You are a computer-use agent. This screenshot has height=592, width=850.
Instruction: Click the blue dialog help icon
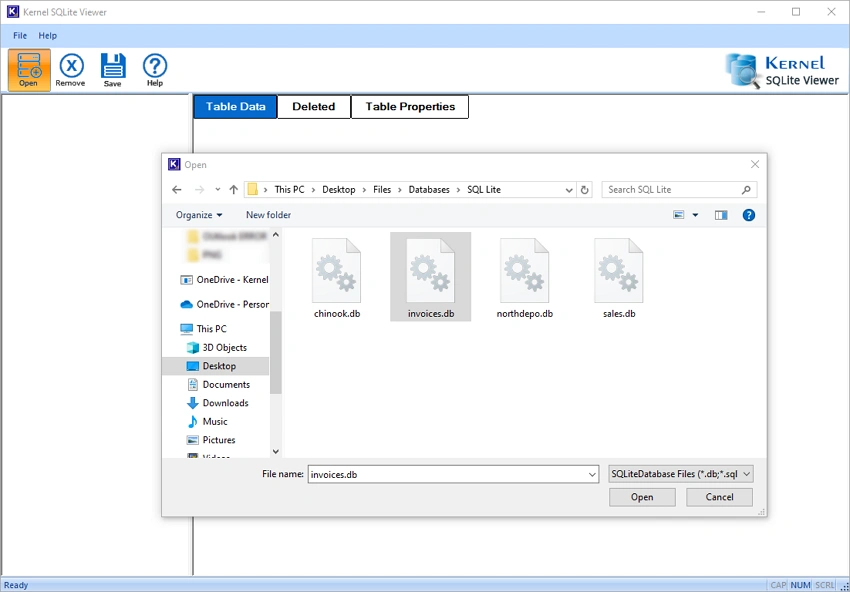tap(749, 215)
